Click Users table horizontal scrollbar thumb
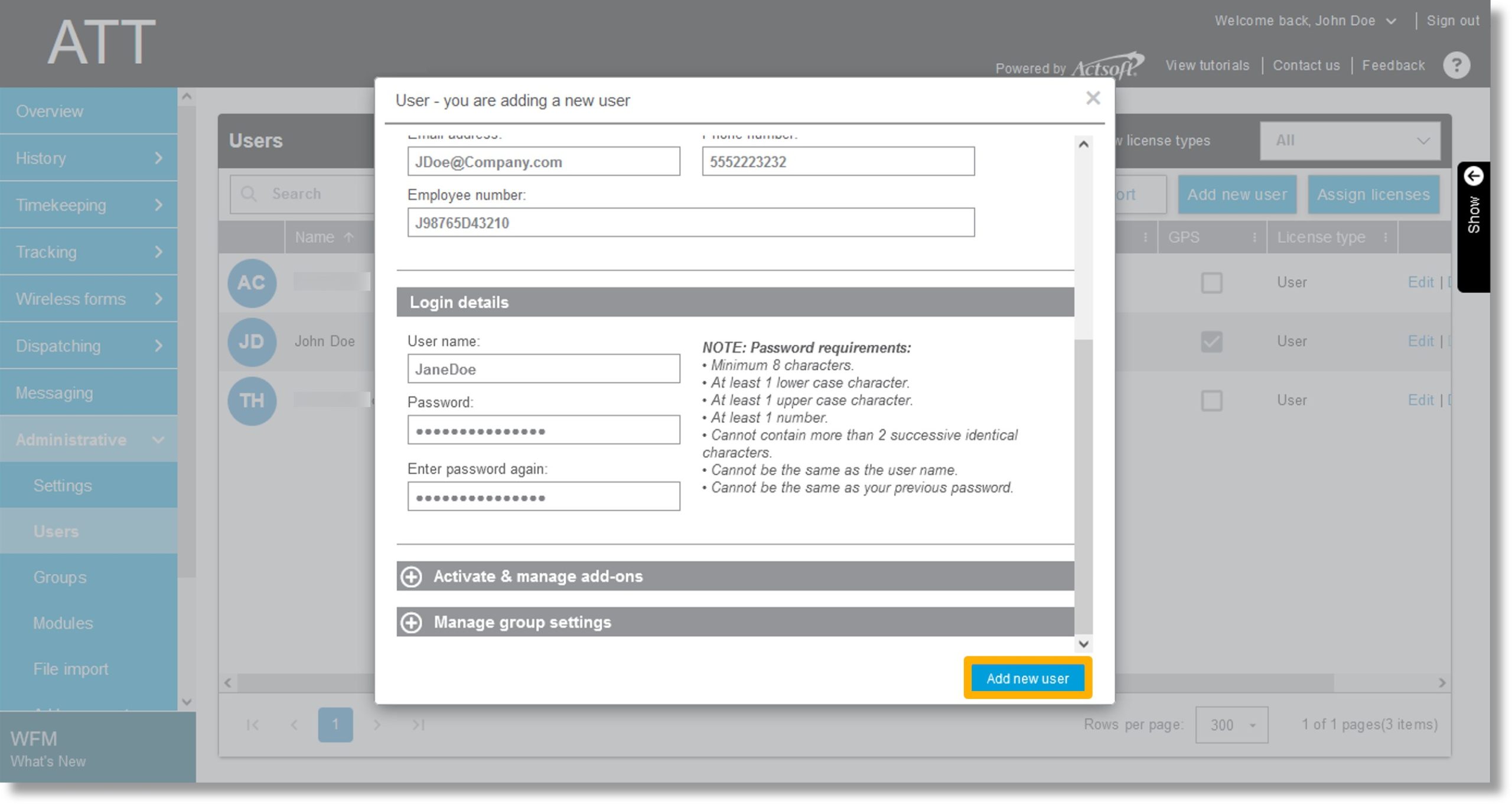Image resolution: width=1512 pixels, height=804 pixels. click(x=784, y=683)
